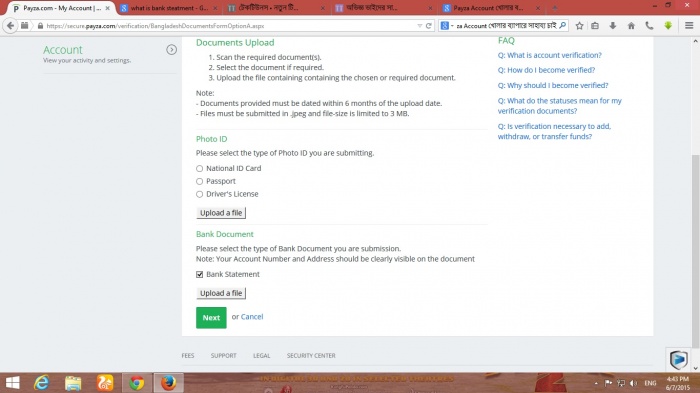Click the action center flag icon
700x393 pixels.
[x=608, y=383]
